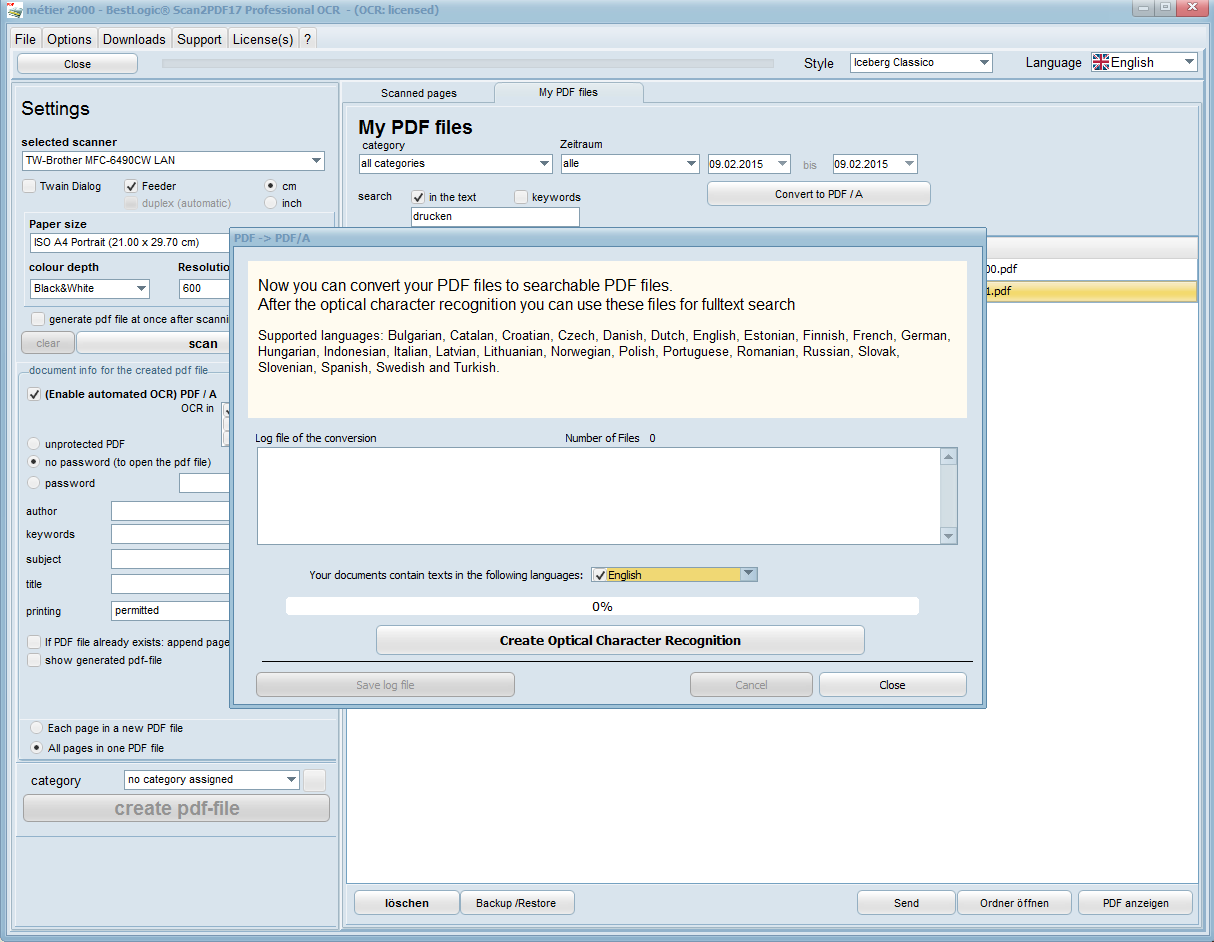Screen dimensions: 1214x942
Task: Open the Options menu
Action: [x=69, y=39]
